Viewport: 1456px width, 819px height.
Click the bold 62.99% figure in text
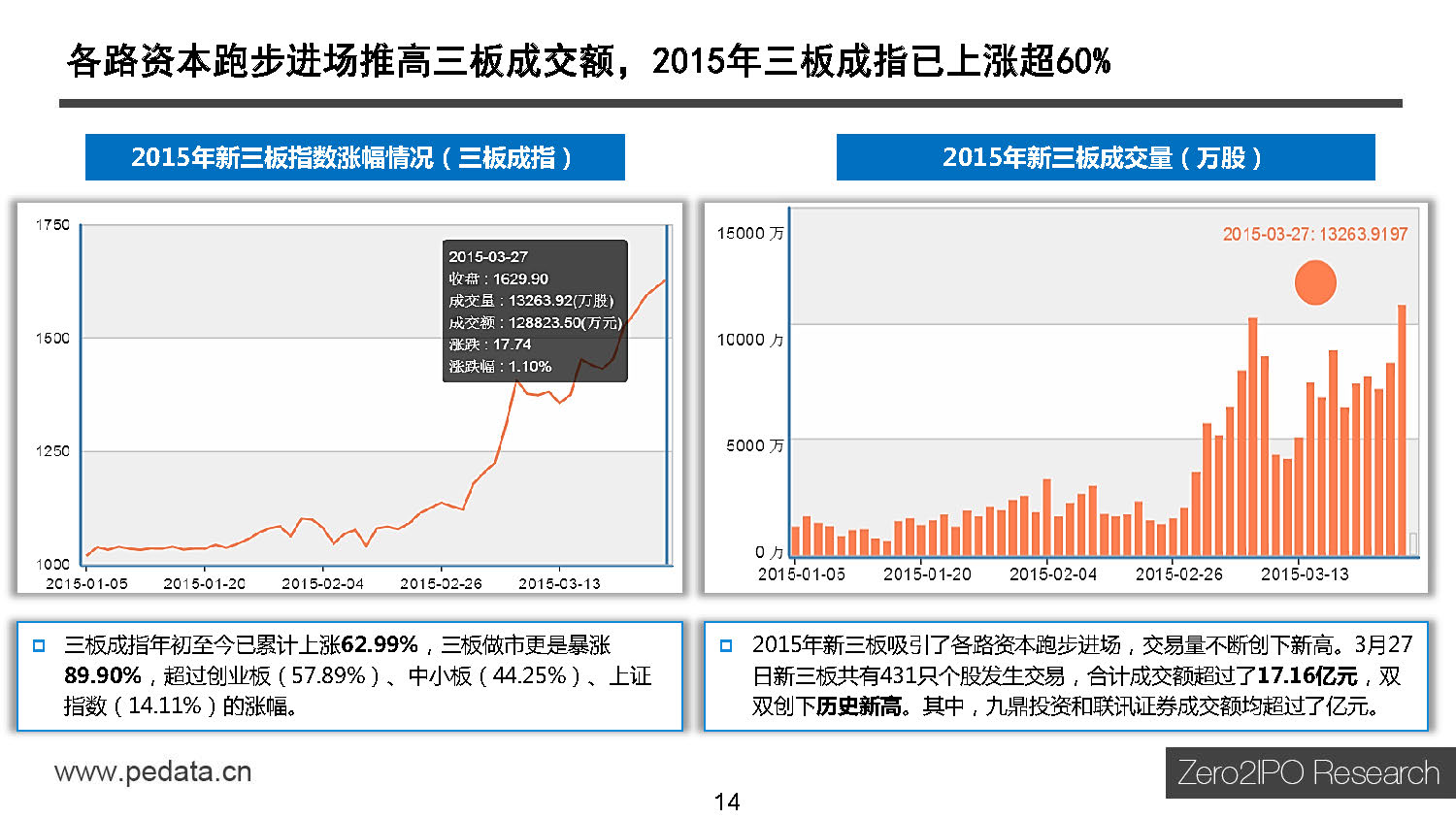(380, 645)
